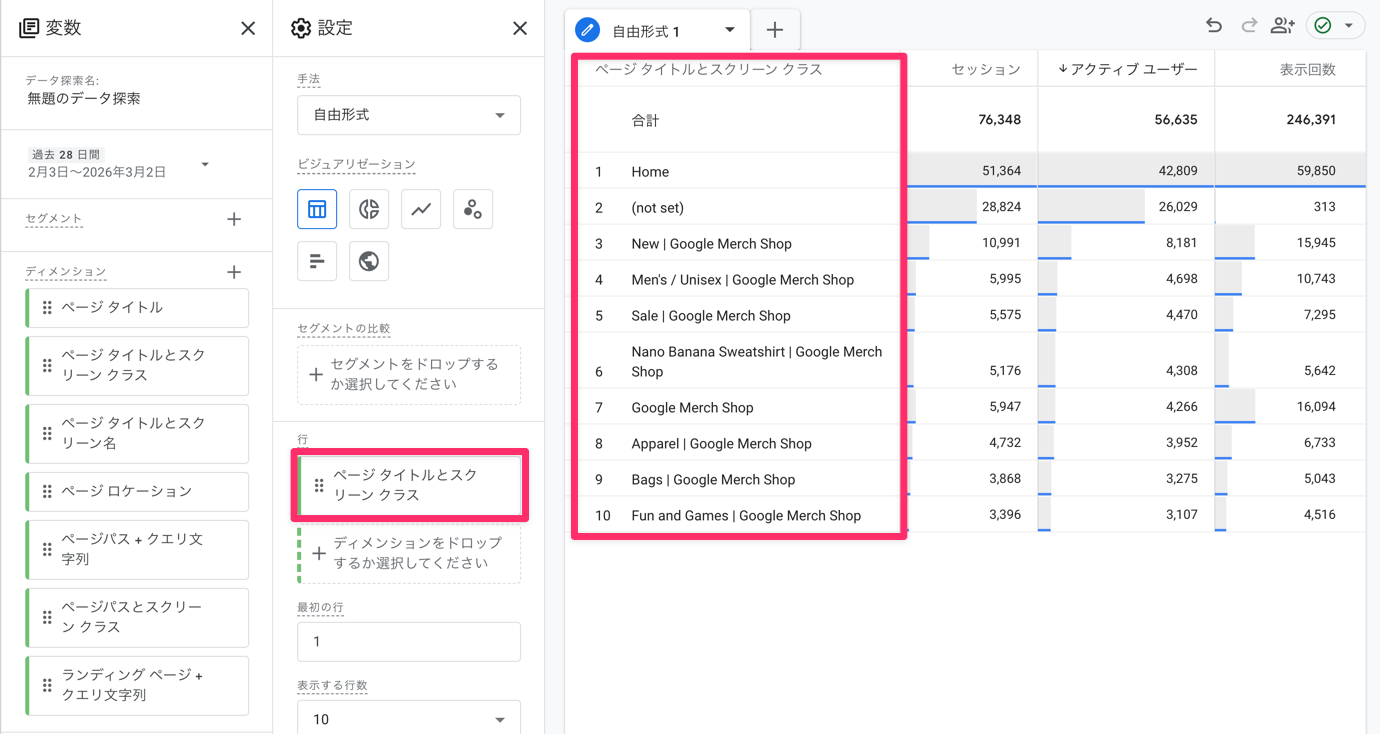The image size is (1380, 734).
Task: Add a new segment with plus icon
Action: 234,219
